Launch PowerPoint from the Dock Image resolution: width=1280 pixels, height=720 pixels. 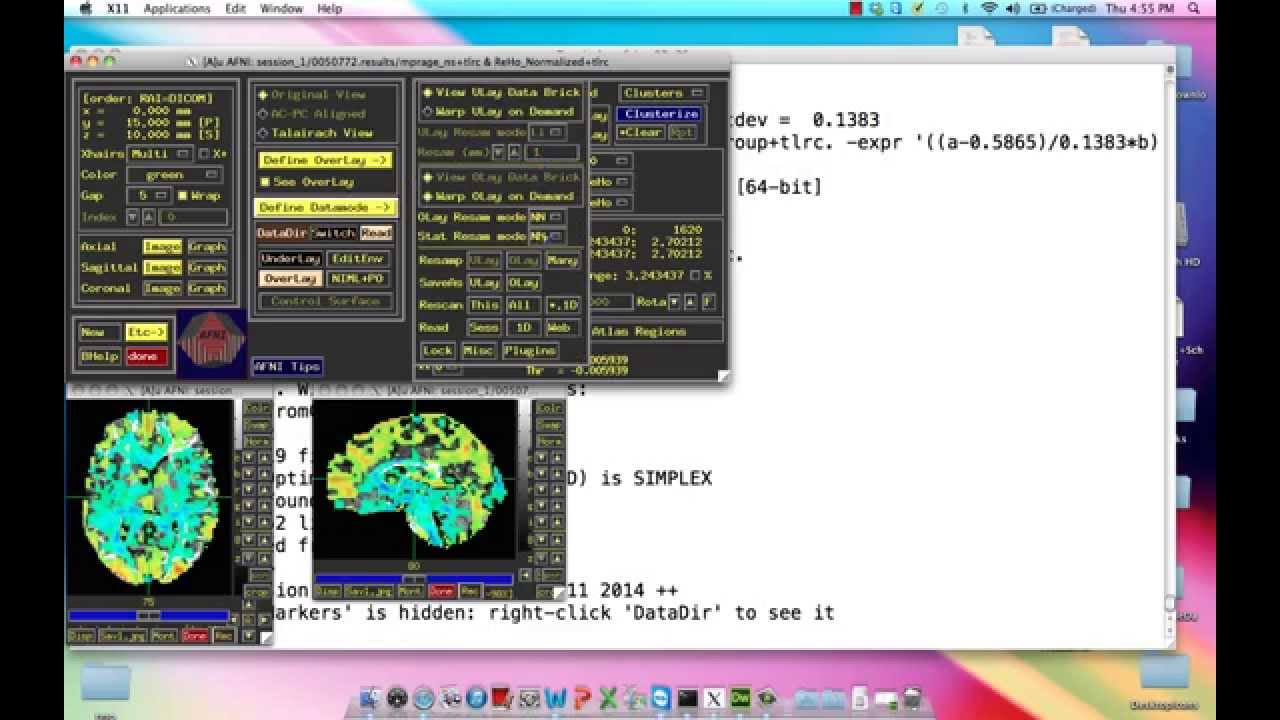tap(582, 697)
